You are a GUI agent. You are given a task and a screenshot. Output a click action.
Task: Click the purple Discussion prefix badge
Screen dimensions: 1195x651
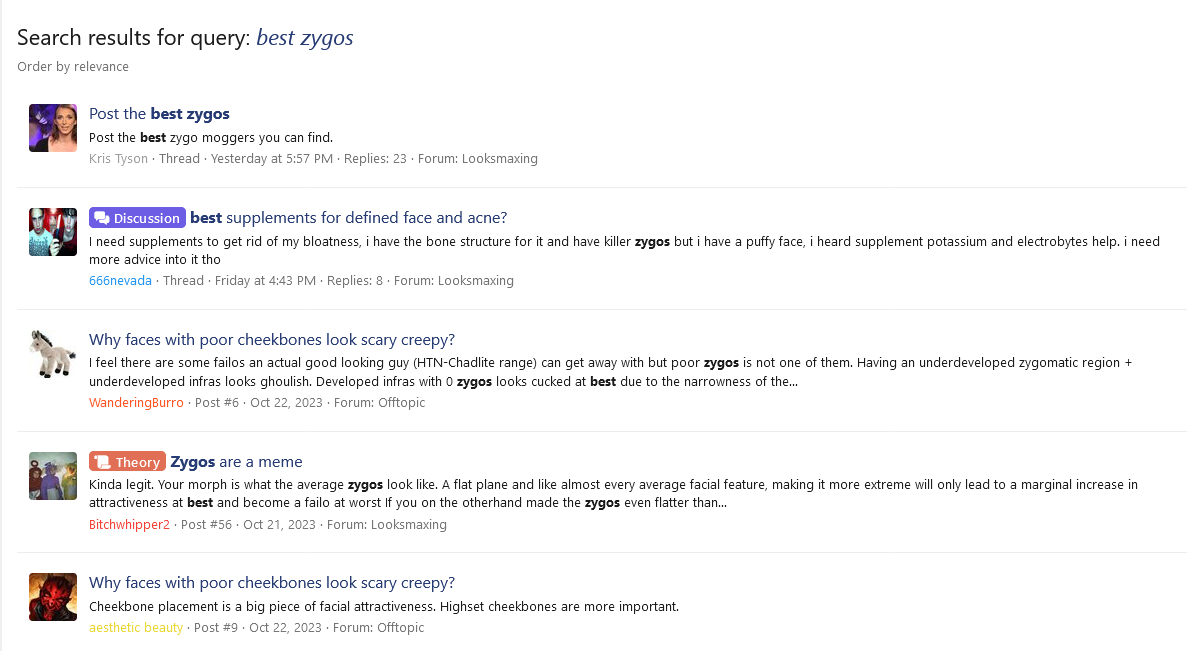point(137,218)
